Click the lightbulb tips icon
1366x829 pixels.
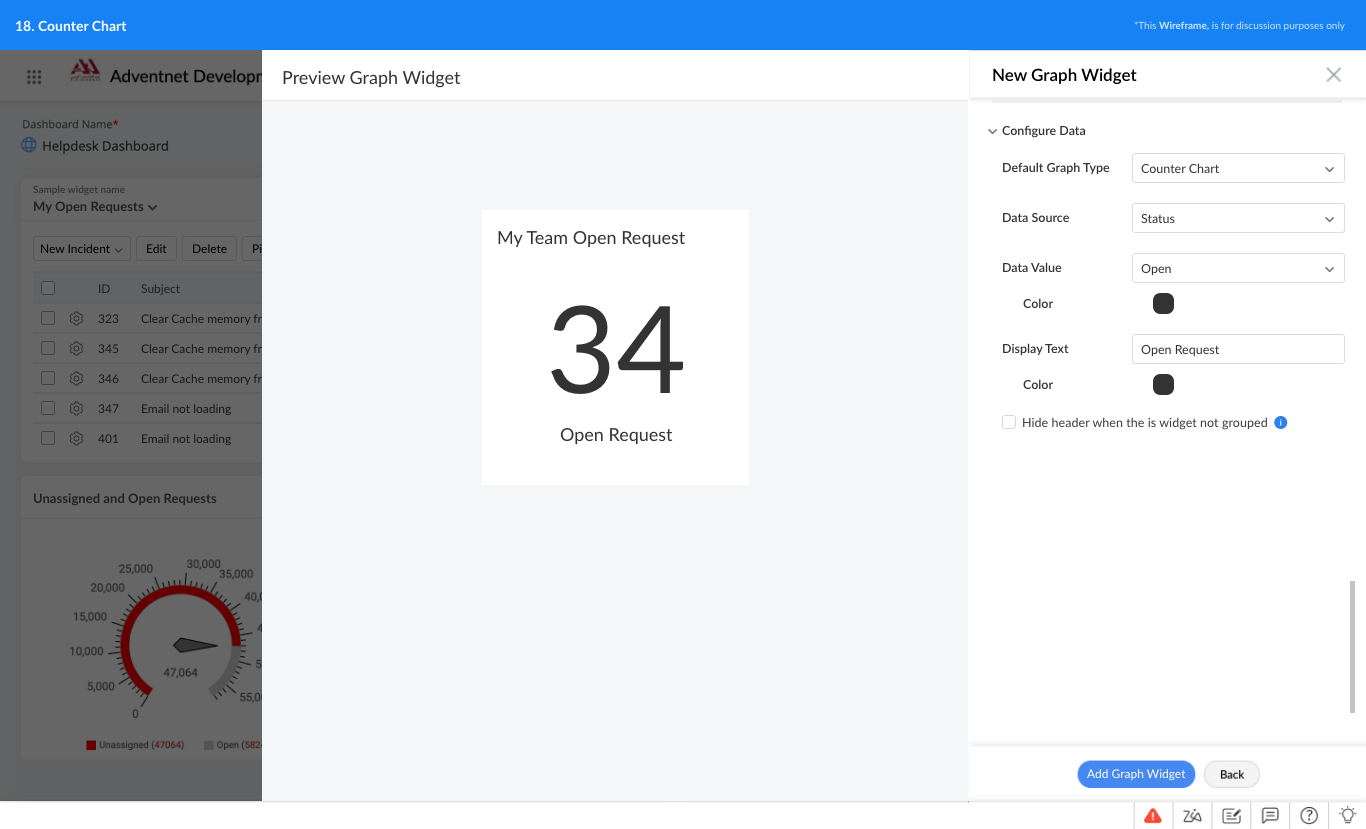pos(1348,815)
